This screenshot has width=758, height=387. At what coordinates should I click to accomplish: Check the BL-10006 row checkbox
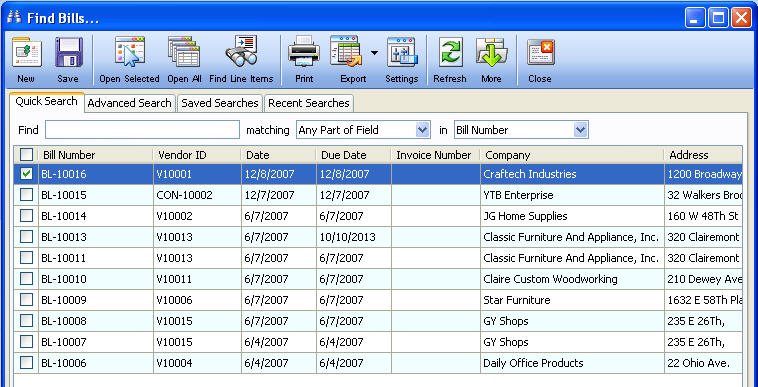[x=27, y=363]
